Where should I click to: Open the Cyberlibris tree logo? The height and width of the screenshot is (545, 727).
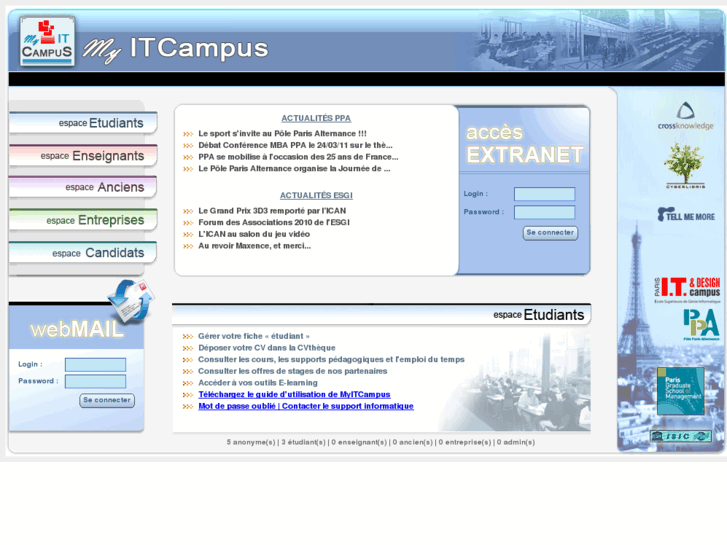point(685,166)
